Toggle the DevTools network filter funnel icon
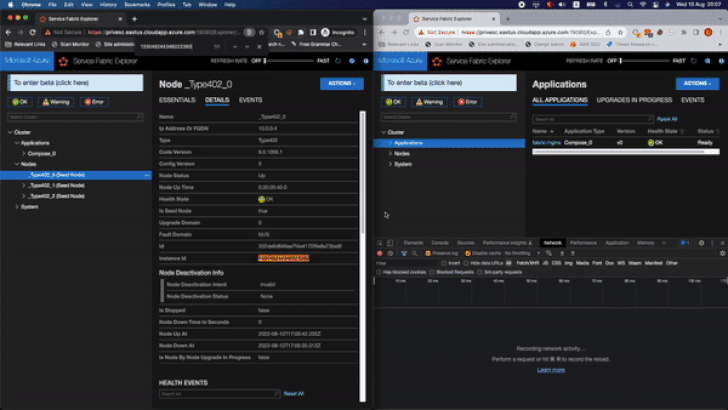728x410 pixels. 401,253
